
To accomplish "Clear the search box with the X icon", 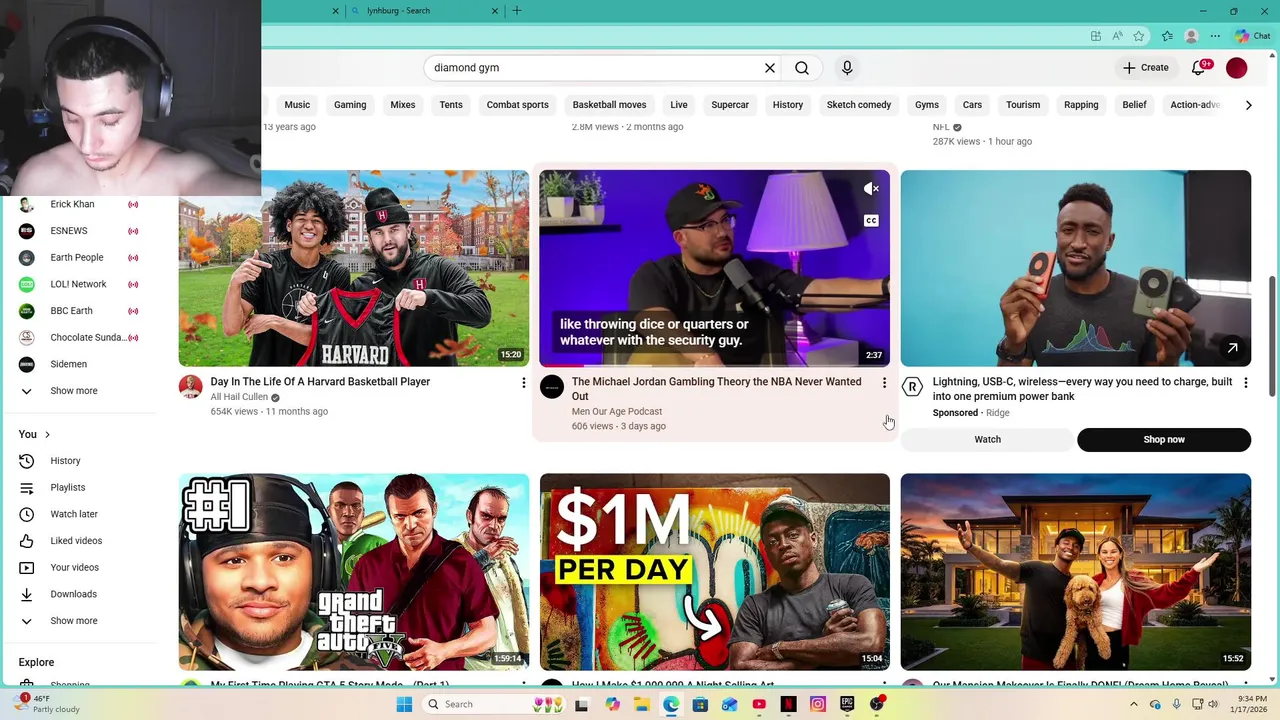I will coord(770,68).
